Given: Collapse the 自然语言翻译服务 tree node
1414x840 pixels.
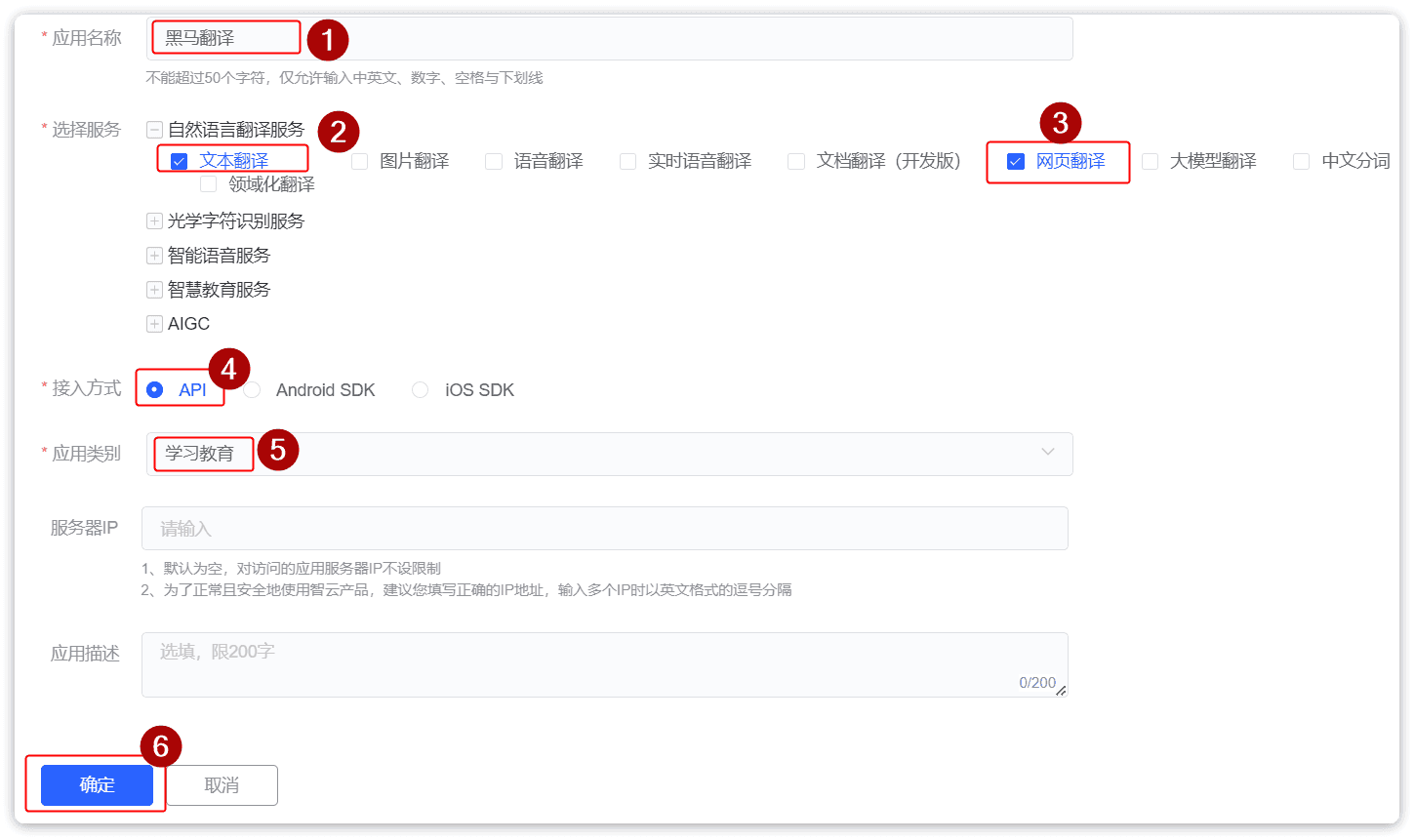Looking at the screenshot, I should [154, 130].
